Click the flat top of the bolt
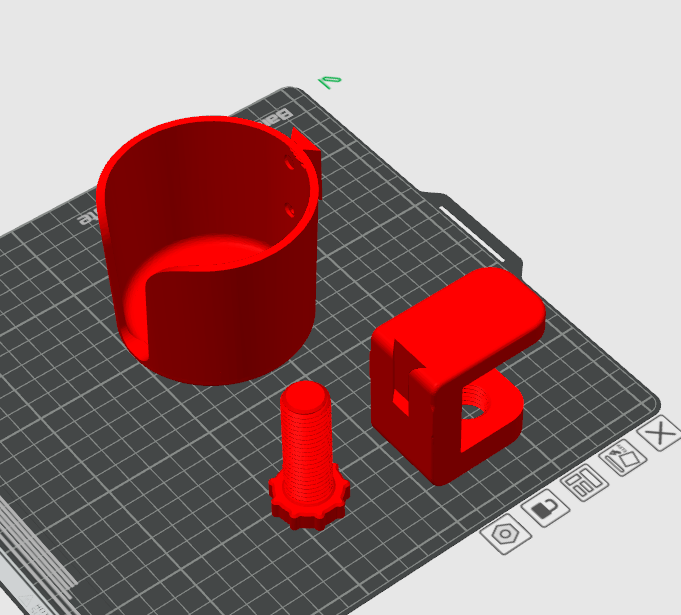Viewport: 681px width, 615px height. point(306,396)
